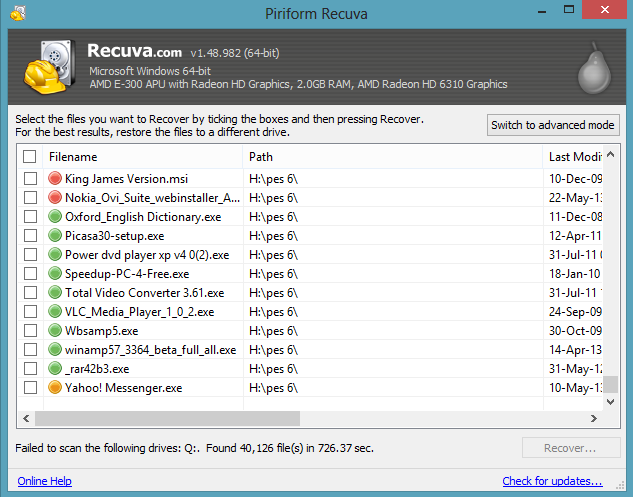Click the failed-to-scan status message

tap(194, 448)
